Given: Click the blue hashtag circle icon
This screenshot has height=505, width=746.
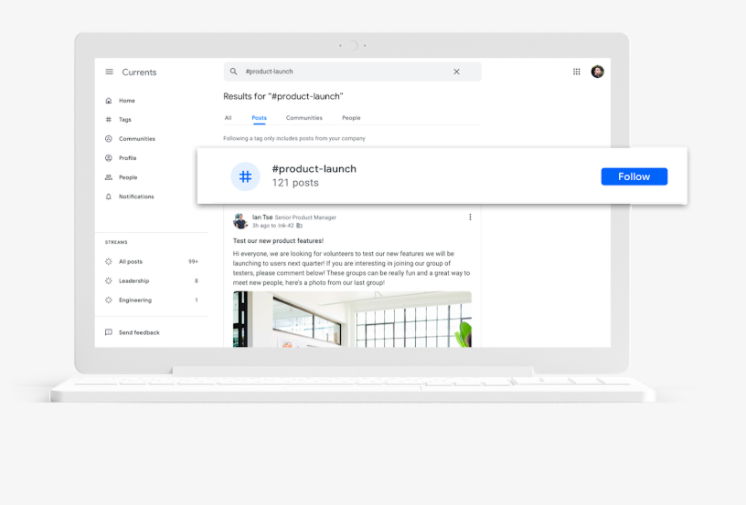Looking at the screenshot, I should click(x=245, y=177).
